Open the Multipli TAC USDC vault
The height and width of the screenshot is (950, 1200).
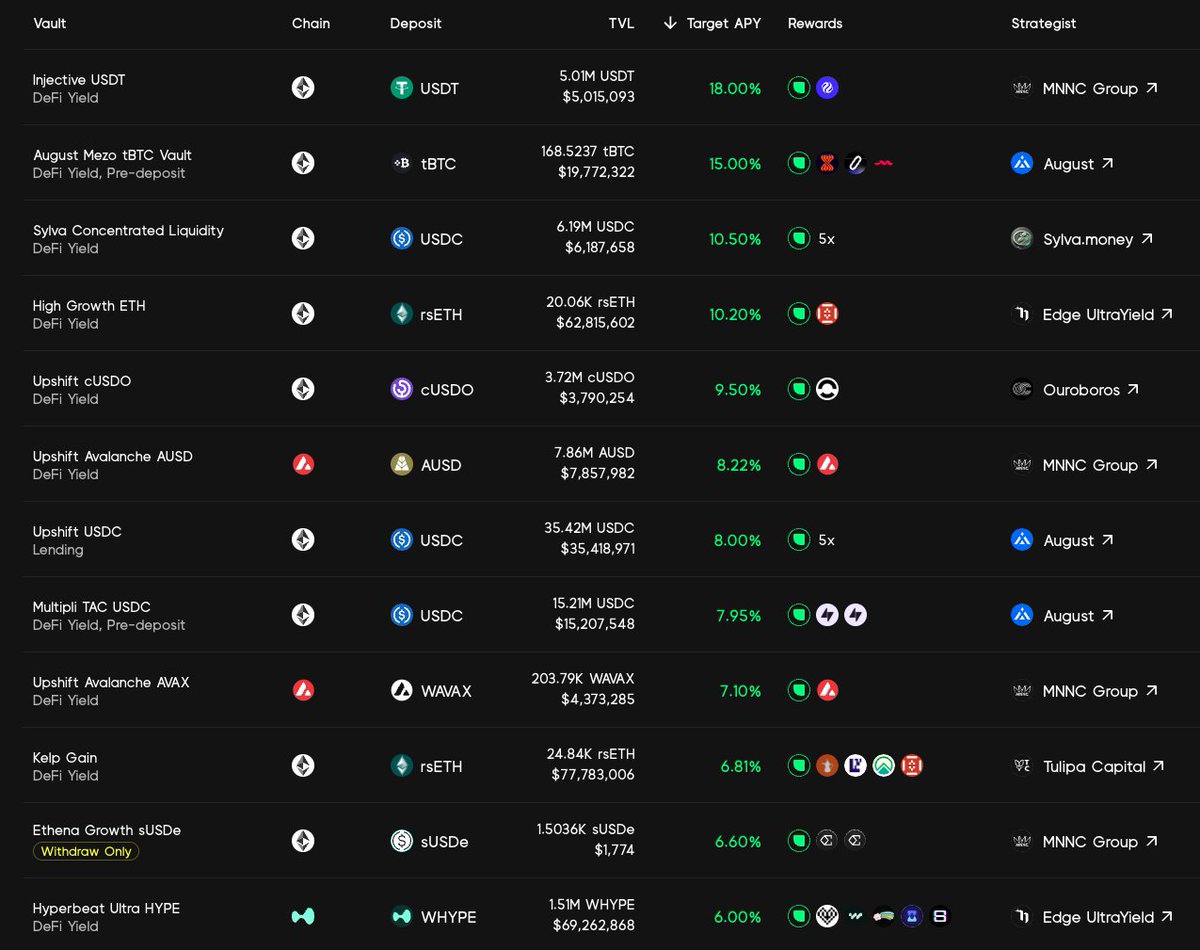click(x=92, y=607)
